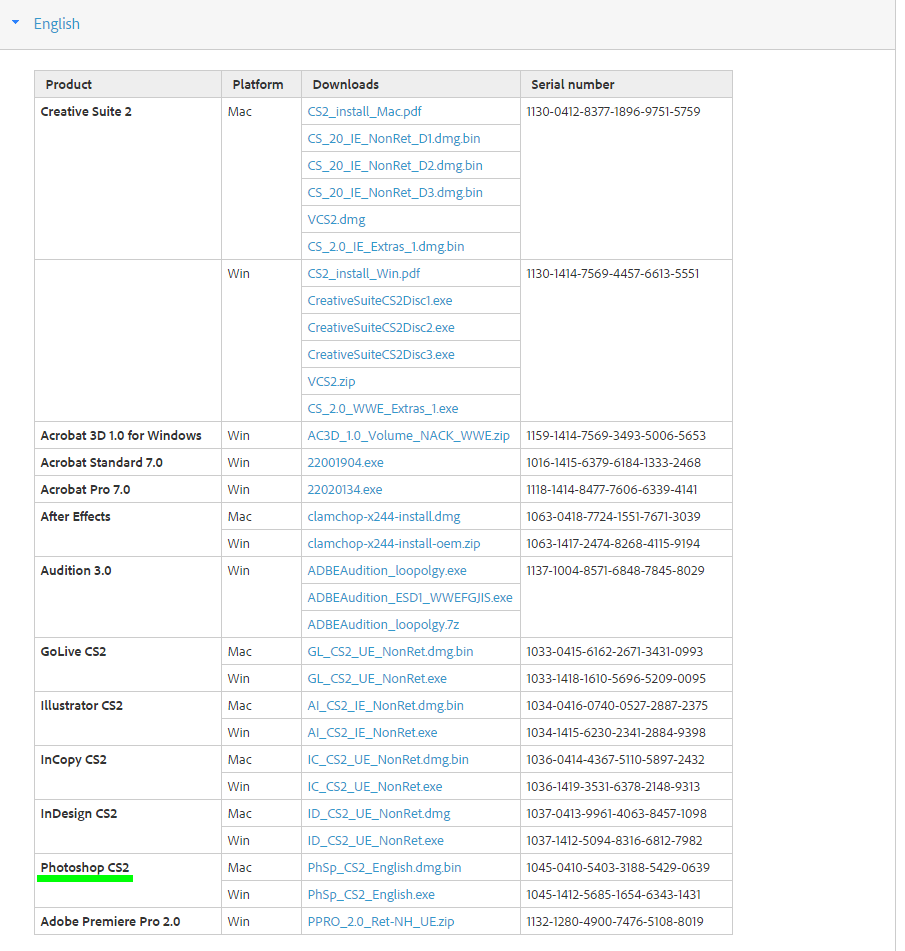This screenshot has height=951, width=905.
Task: Click serial 1037-1412-5094-8316-6812-7982
Action: [614, 841]
